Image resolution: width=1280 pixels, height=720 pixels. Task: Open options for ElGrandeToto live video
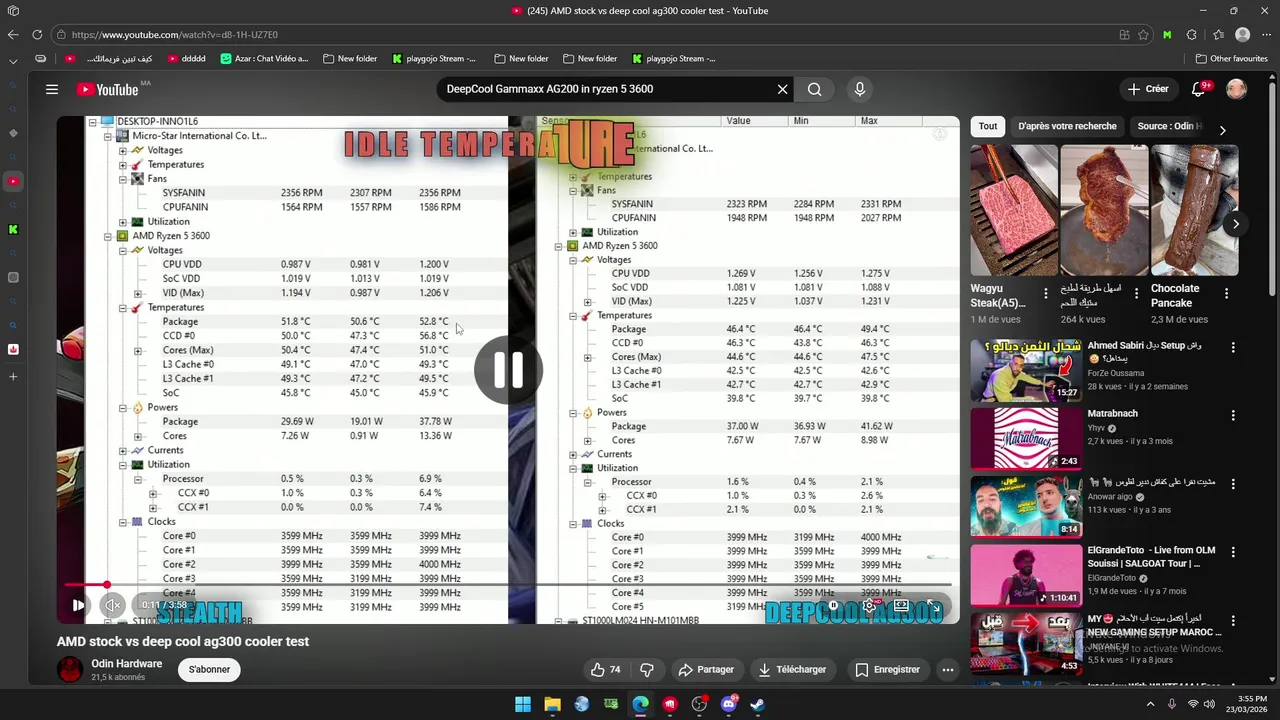1233,552
